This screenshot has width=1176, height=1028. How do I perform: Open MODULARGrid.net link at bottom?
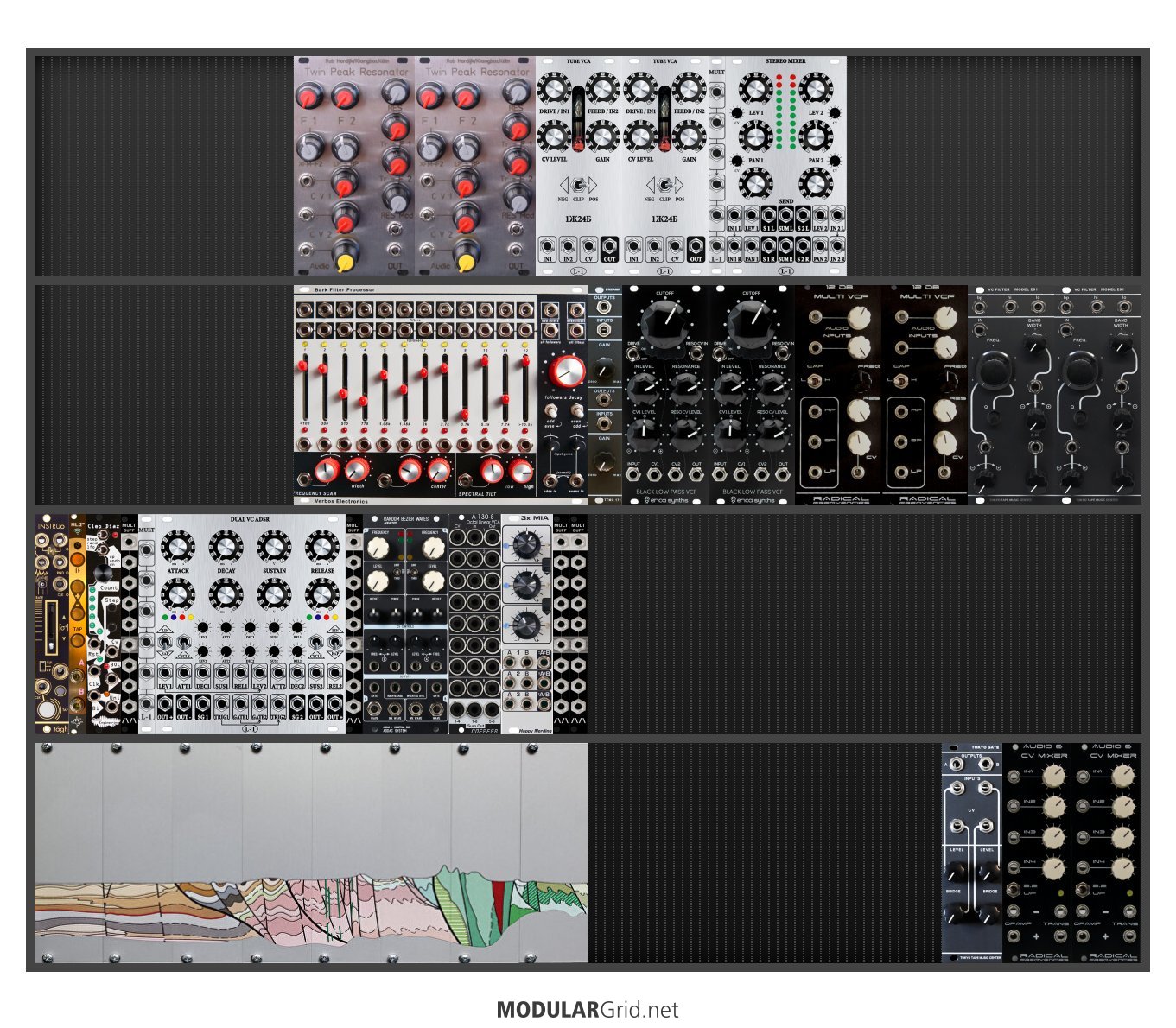pyautogui.click(x=588, y=1010)
